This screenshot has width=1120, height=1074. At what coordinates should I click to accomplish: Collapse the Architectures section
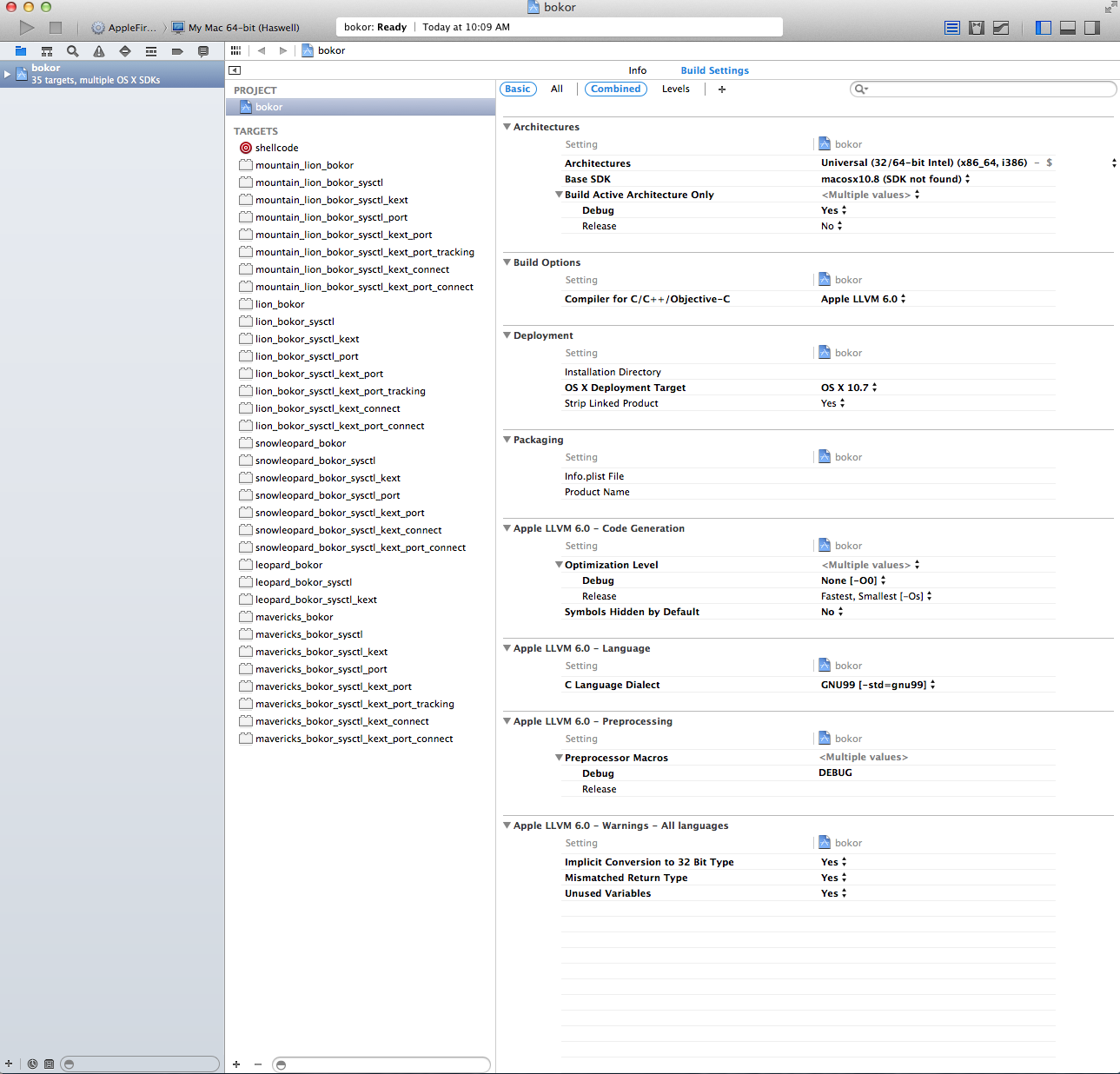point(507,127)
